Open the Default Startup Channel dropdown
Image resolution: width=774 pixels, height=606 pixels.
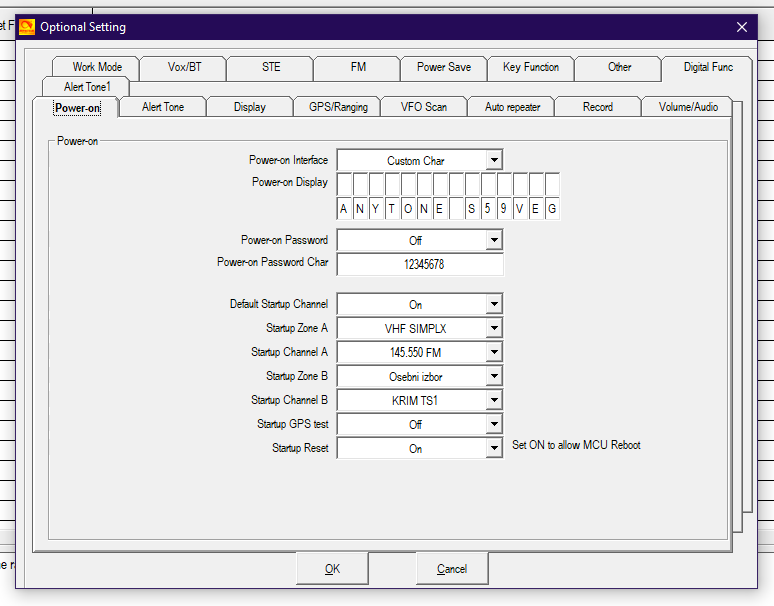493,305
